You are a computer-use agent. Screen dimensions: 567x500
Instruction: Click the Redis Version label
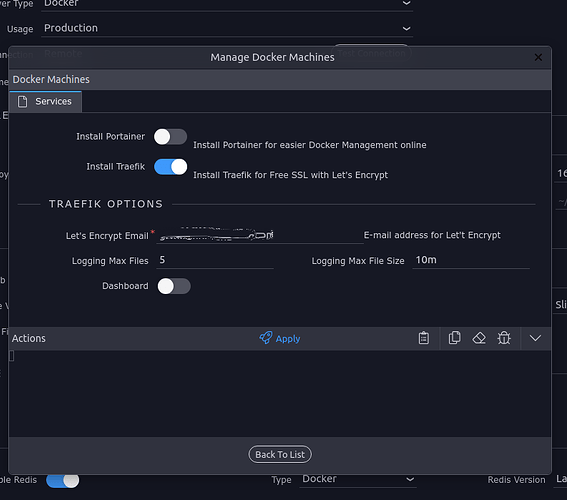[x=516, y=480]
